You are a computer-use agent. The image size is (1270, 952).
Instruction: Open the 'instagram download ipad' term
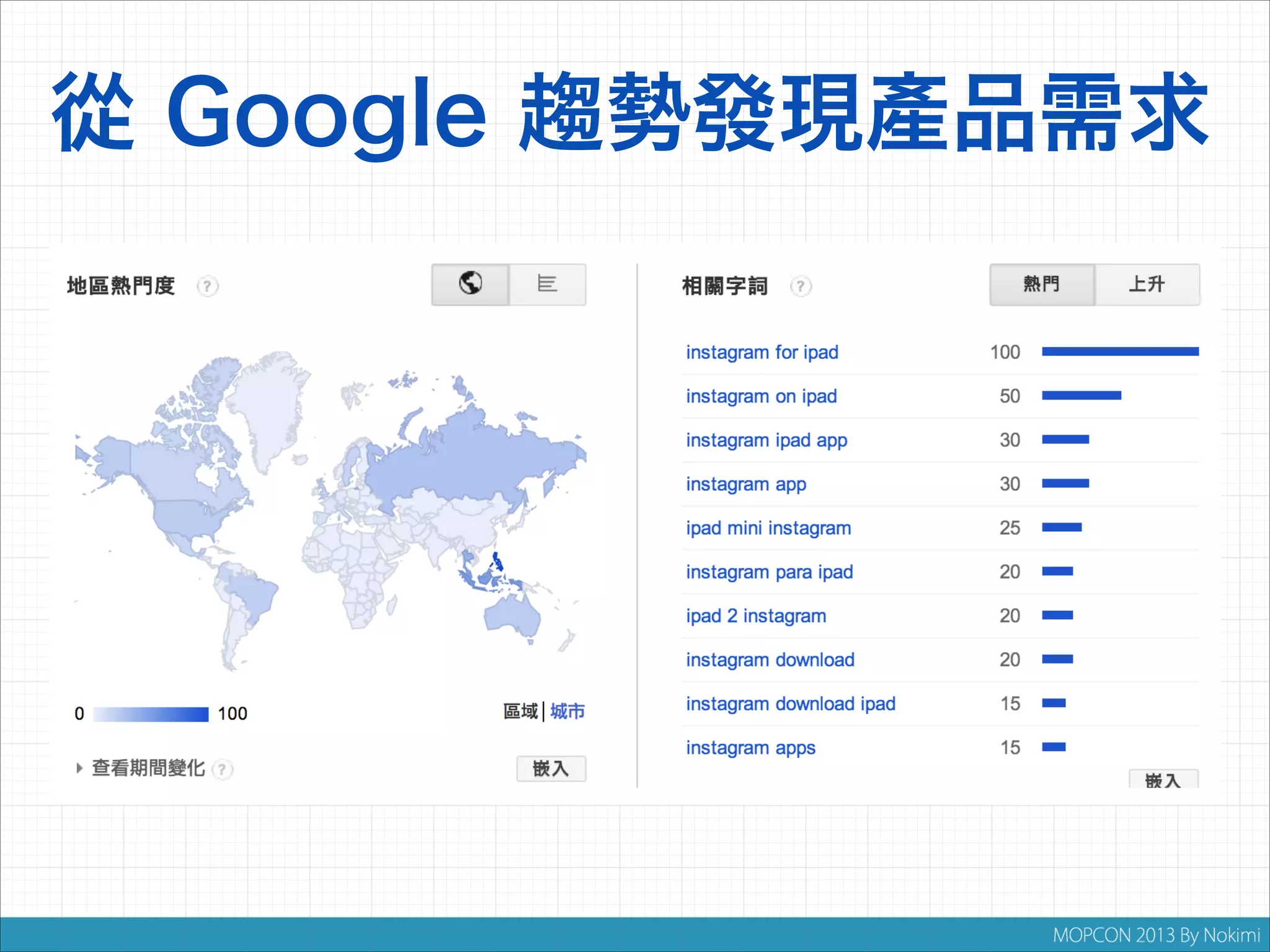[791, 704]
